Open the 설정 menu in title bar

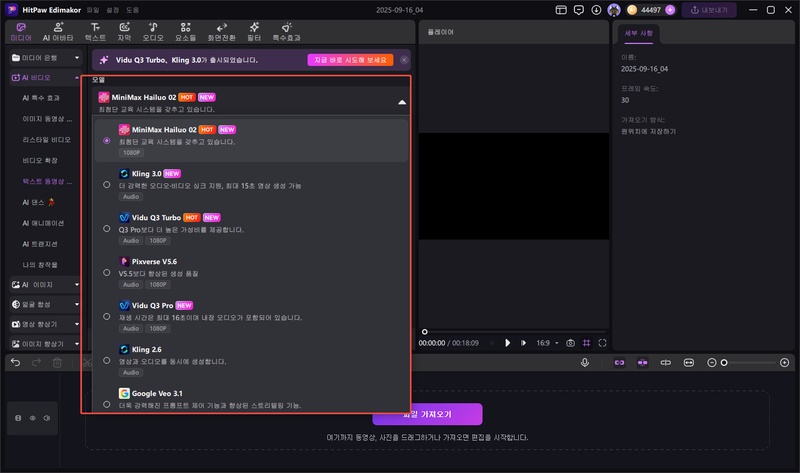[113, 10]
